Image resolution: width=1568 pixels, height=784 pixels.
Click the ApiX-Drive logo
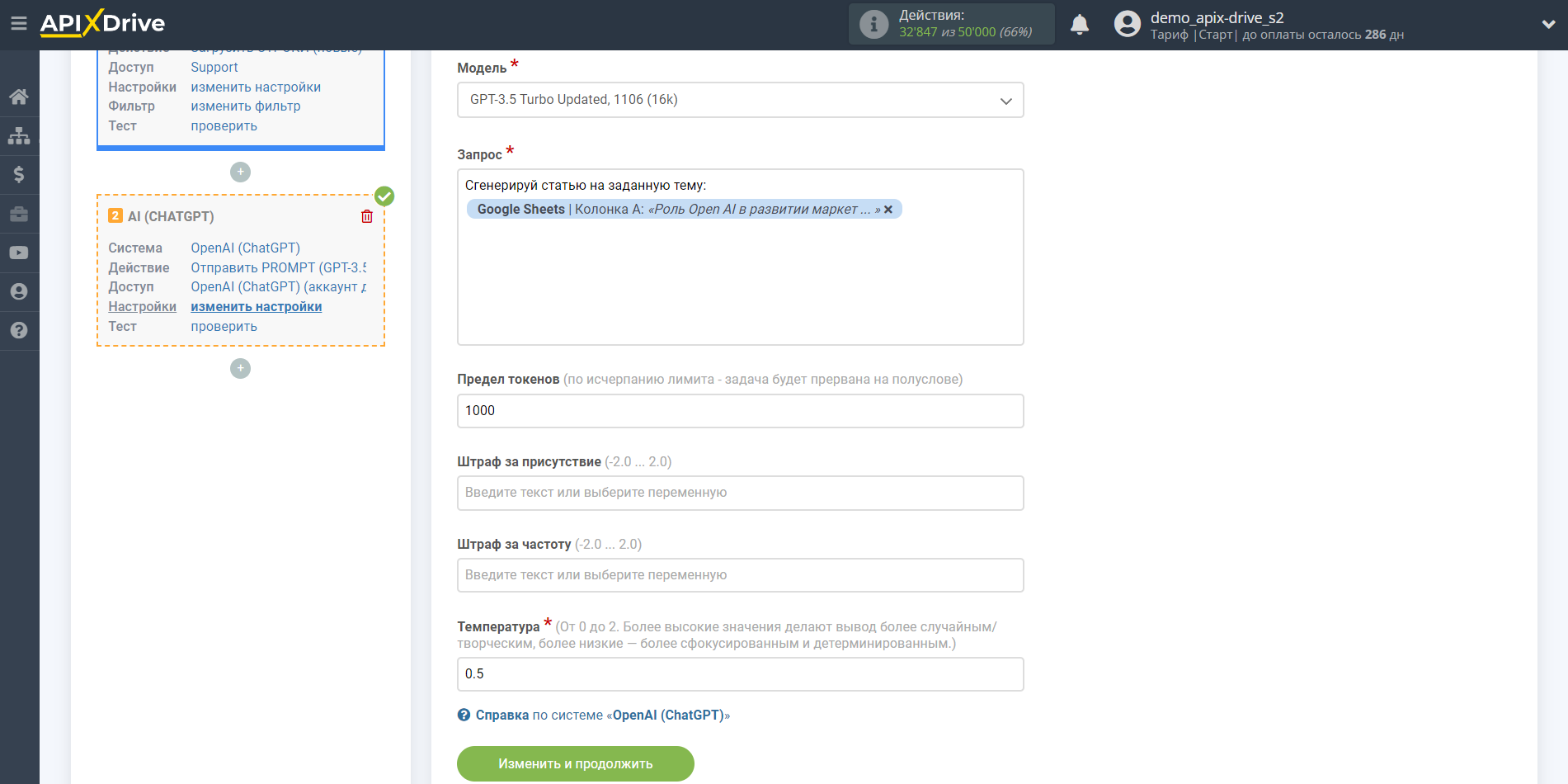point(102,23)
